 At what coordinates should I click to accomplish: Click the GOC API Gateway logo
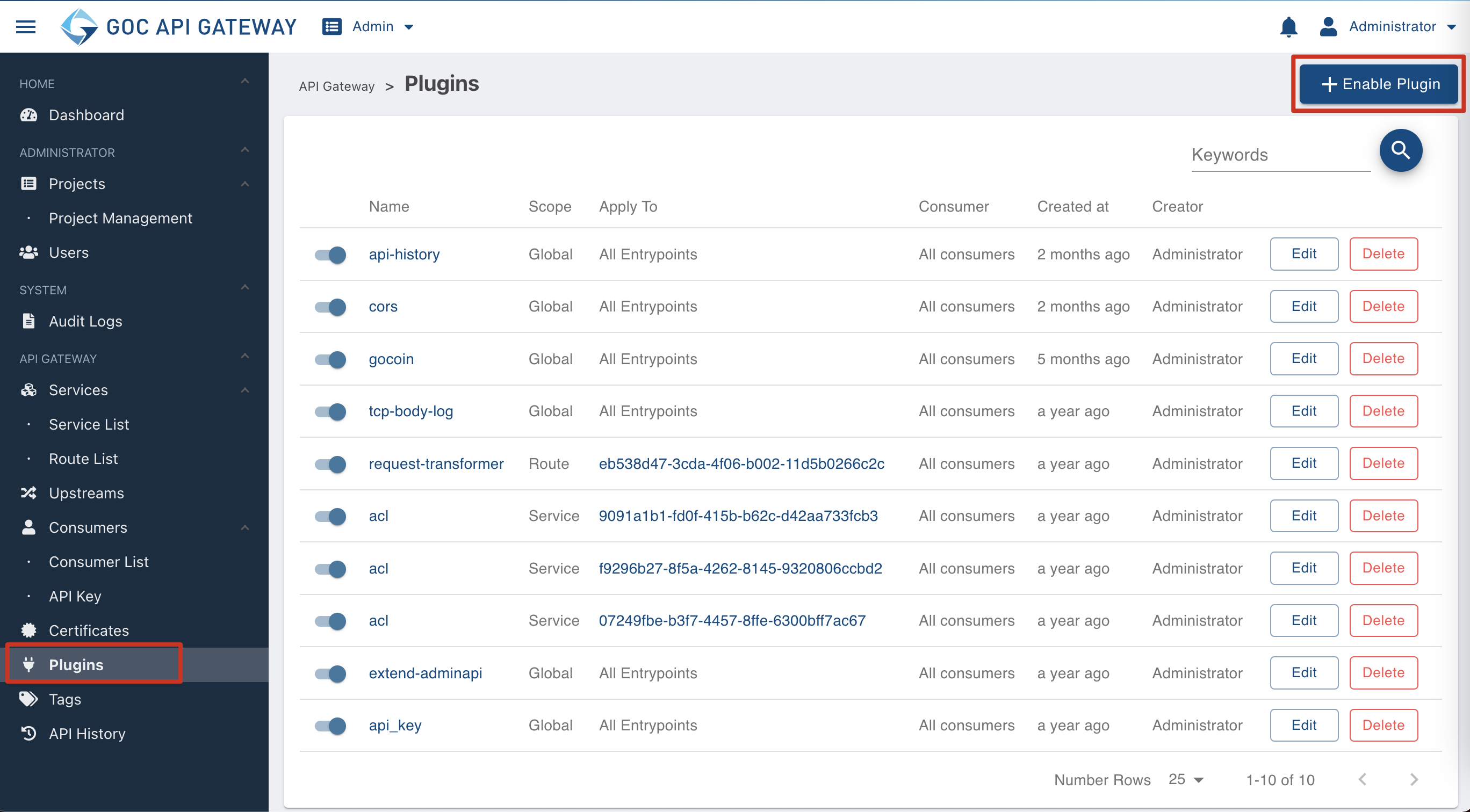(178, 27)
